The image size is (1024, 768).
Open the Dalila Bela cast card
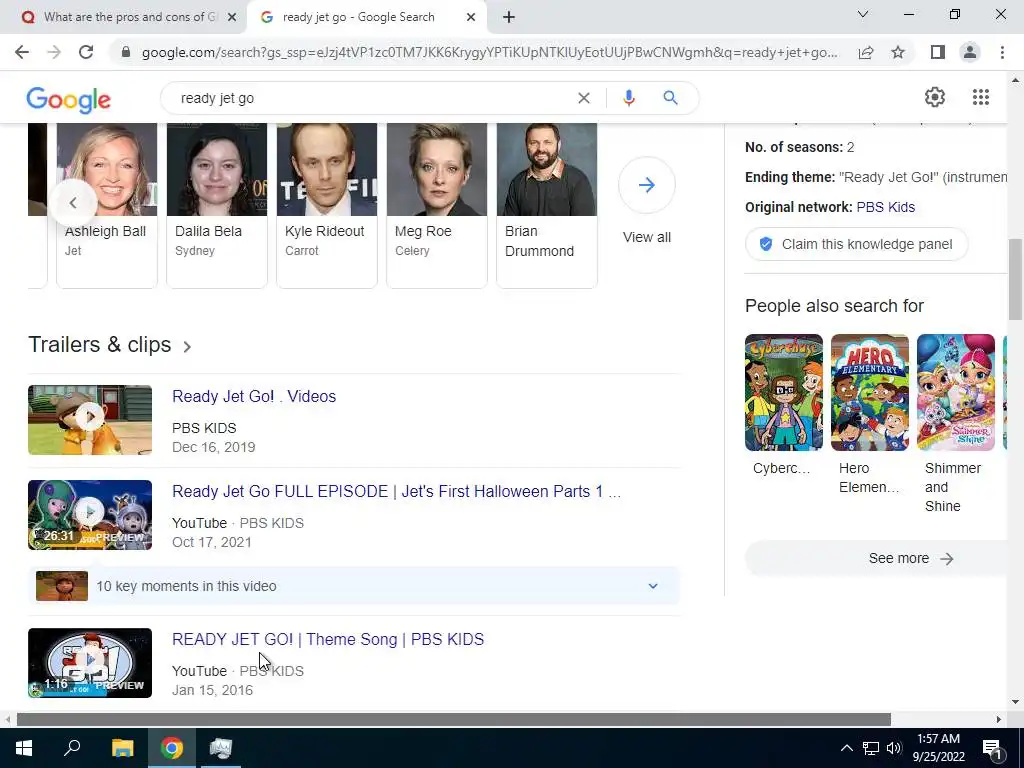click(x=217, y=205)
